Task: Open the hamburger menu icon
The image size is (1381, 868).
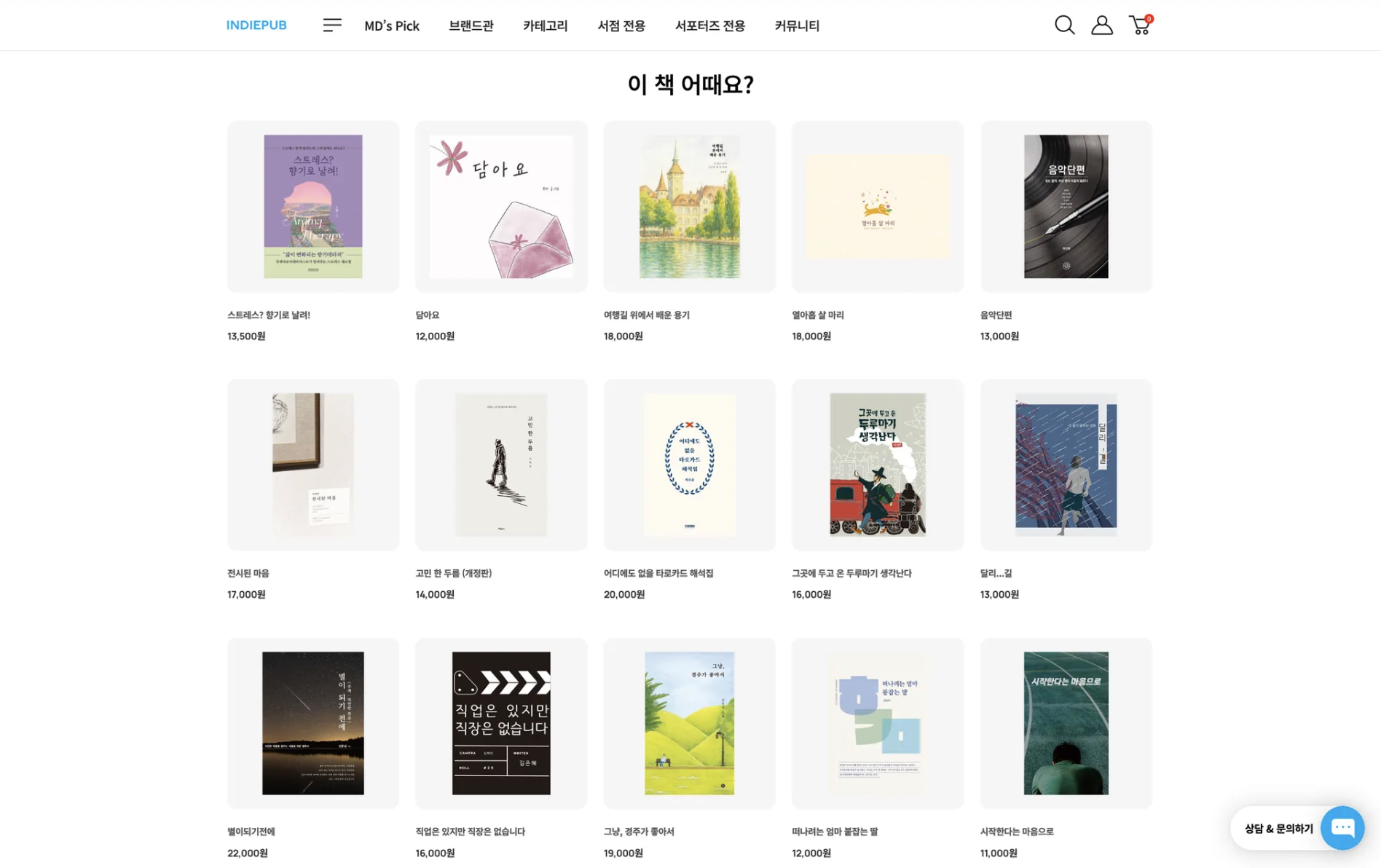Action: point(332,25)
